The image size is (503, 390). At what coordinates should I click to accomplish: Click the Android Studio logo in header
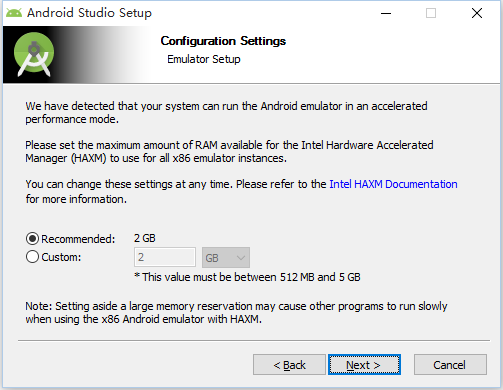[34, 54]
